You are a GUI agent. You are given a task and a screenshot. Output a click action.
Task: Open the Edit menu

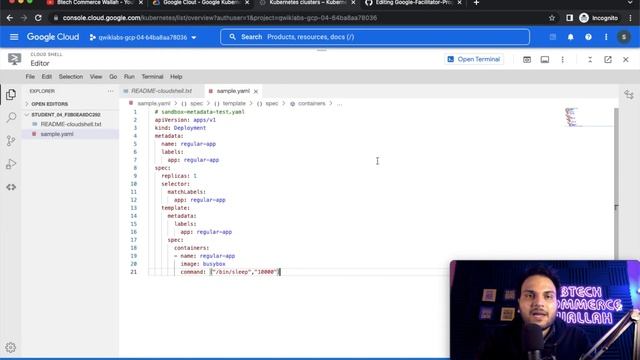47,77
